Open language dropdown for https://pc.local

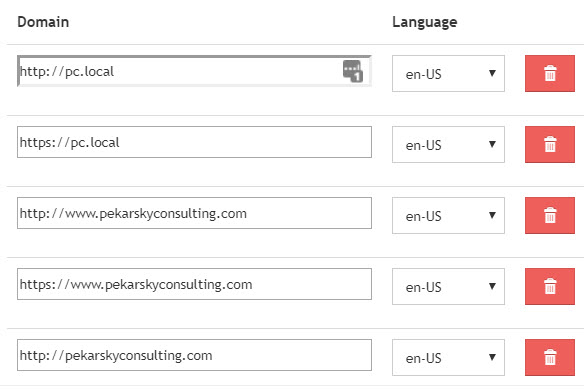(448, 144)
